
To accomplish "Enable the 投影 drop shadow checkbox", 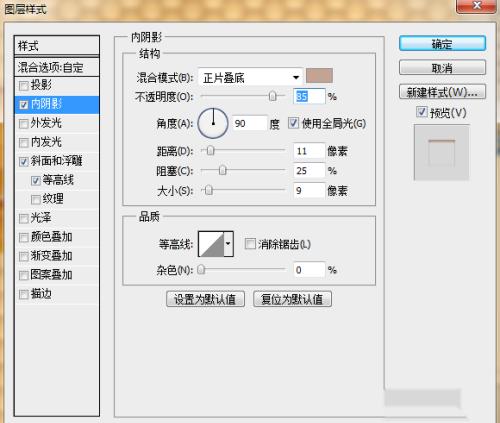I will (x=24, y=86).
